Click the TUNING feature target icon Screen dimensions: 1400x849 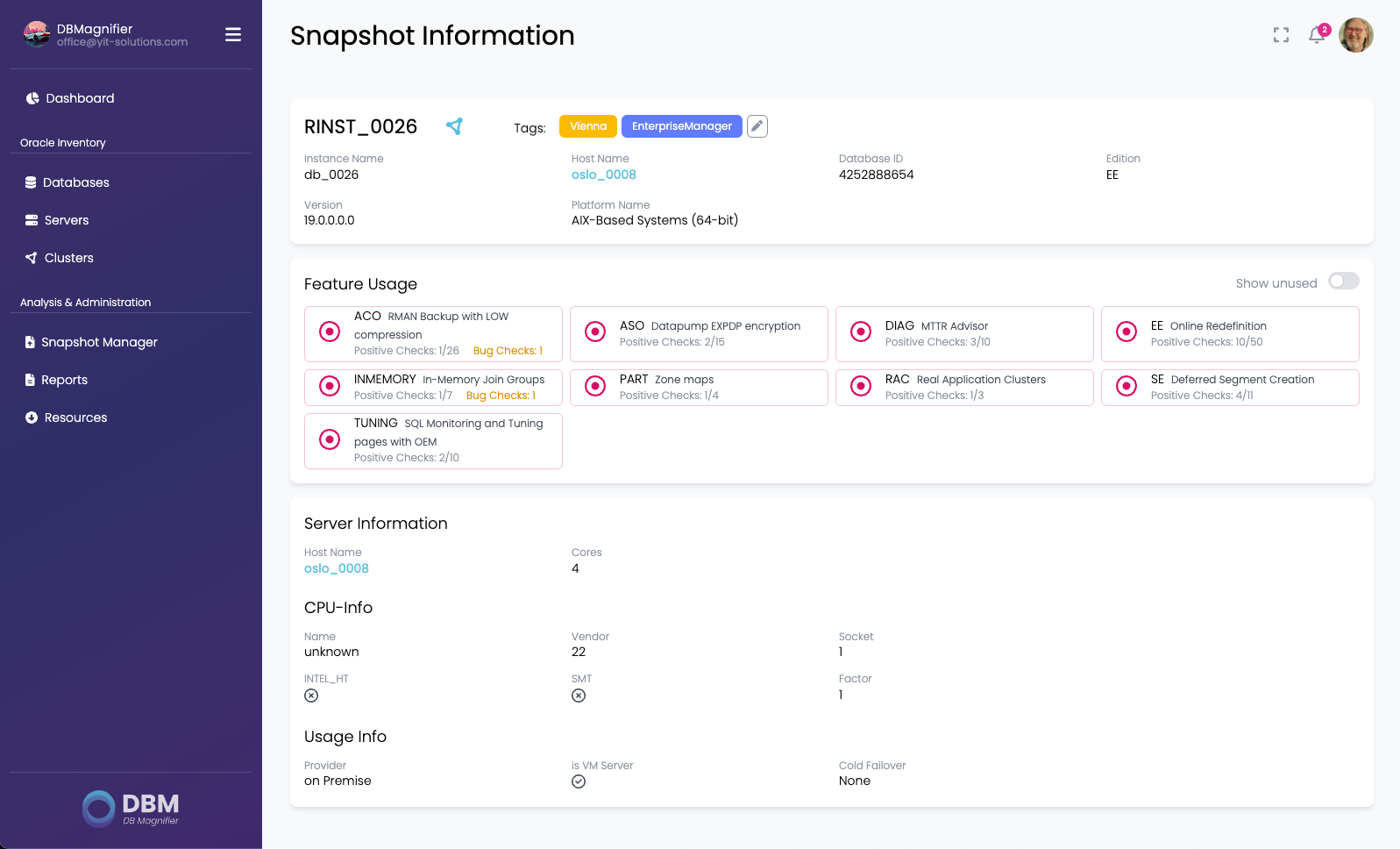330,439
